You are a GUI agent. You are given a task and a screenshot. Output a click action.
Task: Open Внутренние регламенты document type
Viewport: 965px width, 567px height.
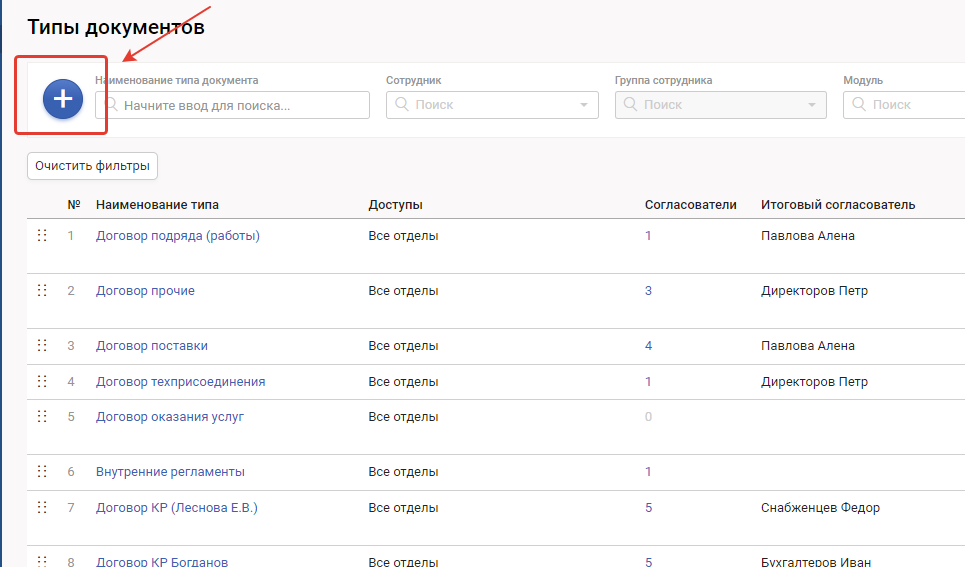[x=170, y=472]
